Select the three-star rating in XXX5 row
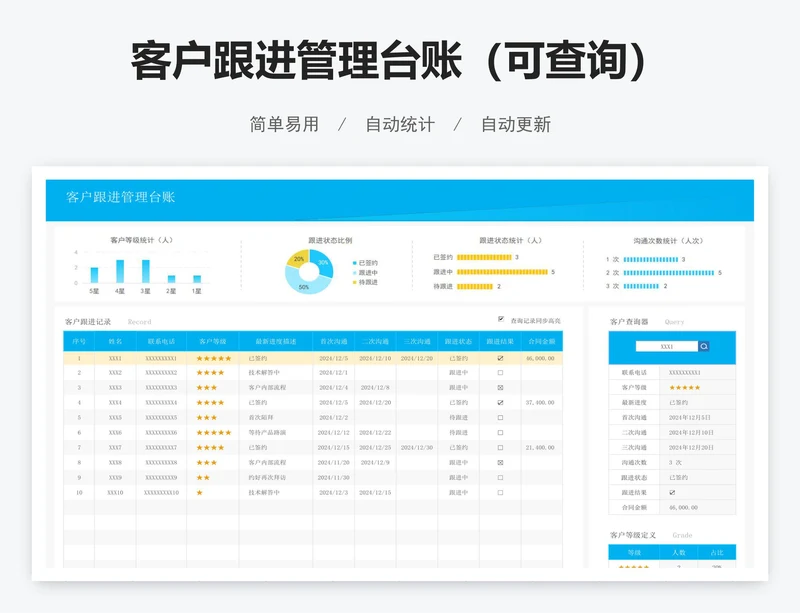The height and width of the screenshot is (613, 800). (x=207, y=418)
